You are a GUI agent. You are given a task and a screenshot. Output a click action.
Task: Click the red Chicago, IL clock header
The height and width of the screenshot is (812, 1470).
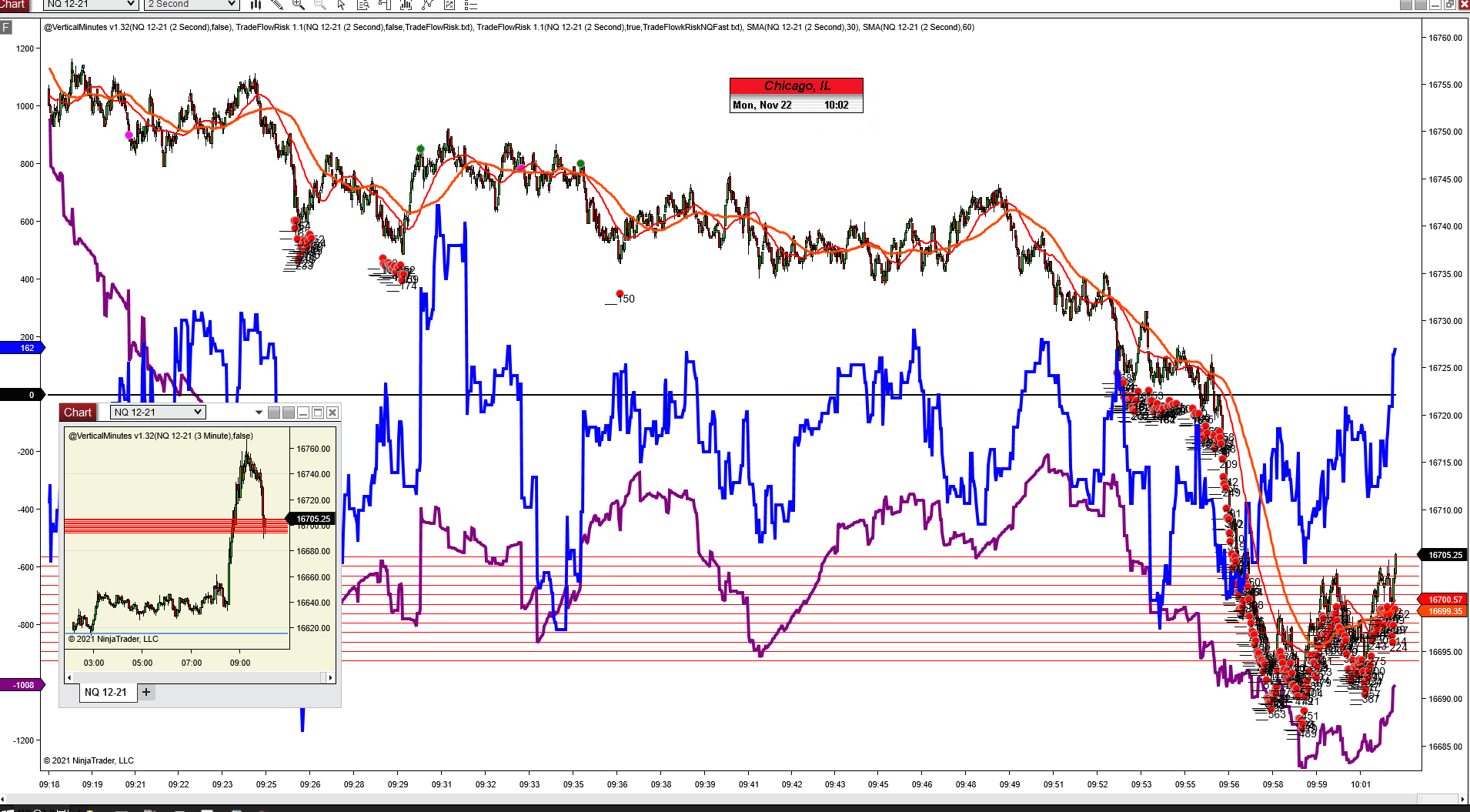tap(797, 86)
